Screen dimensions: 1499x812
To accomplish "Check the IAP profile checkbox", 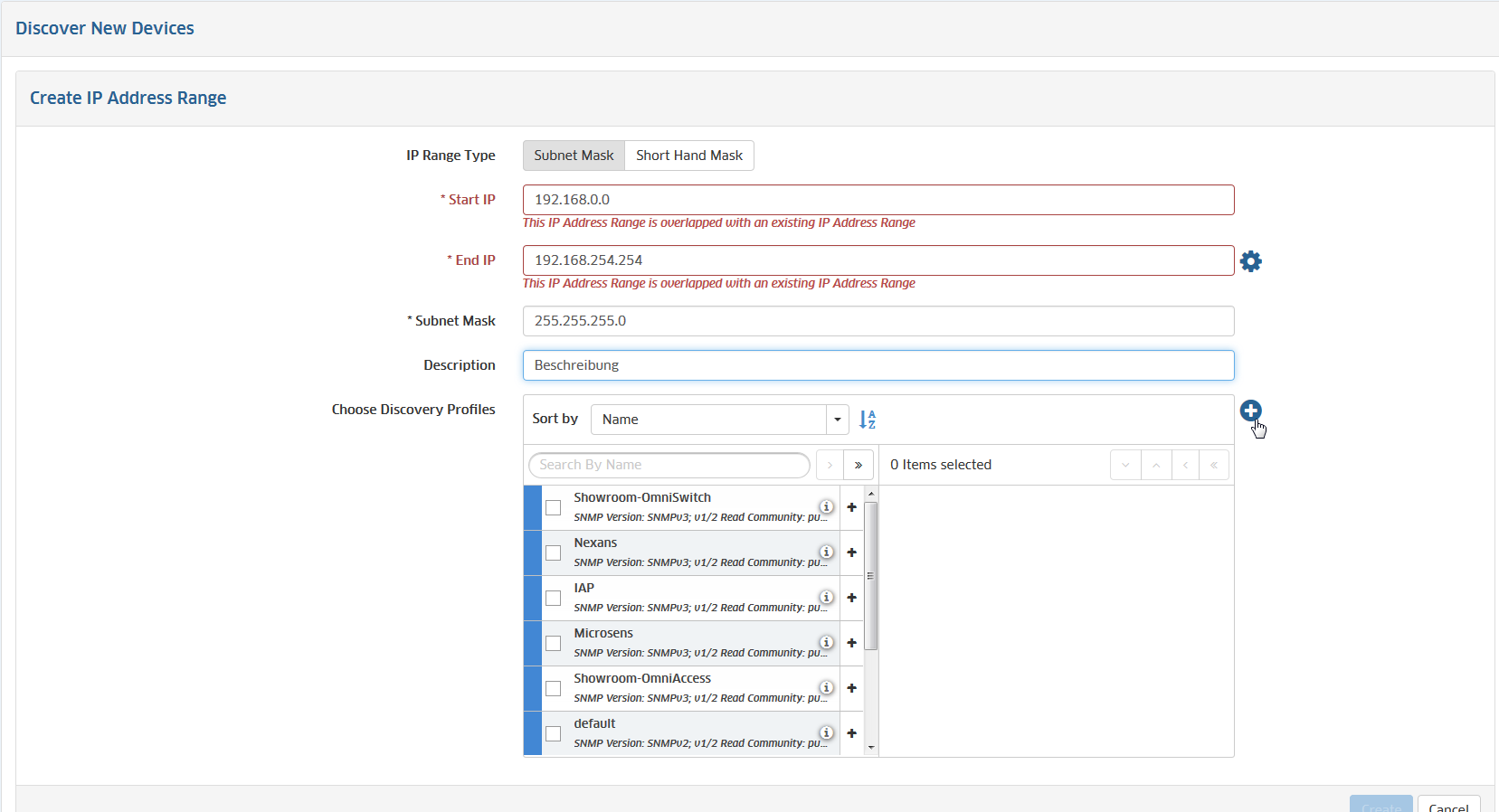I will point(553,598).
